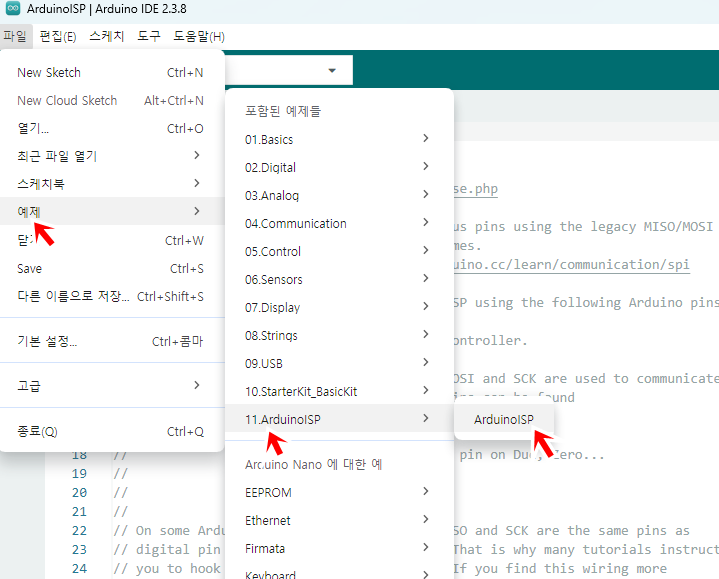Expand 11.ArduinoISP examples
The height and width of the screenshot is (579, 719).
point(339,418)
